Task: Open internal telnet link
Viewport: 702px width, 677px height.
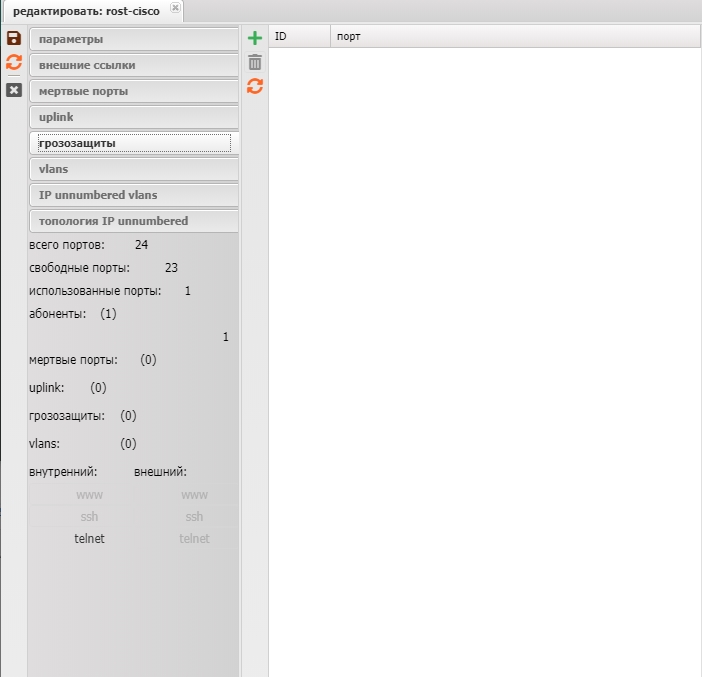Action: [x=89, y=539]
